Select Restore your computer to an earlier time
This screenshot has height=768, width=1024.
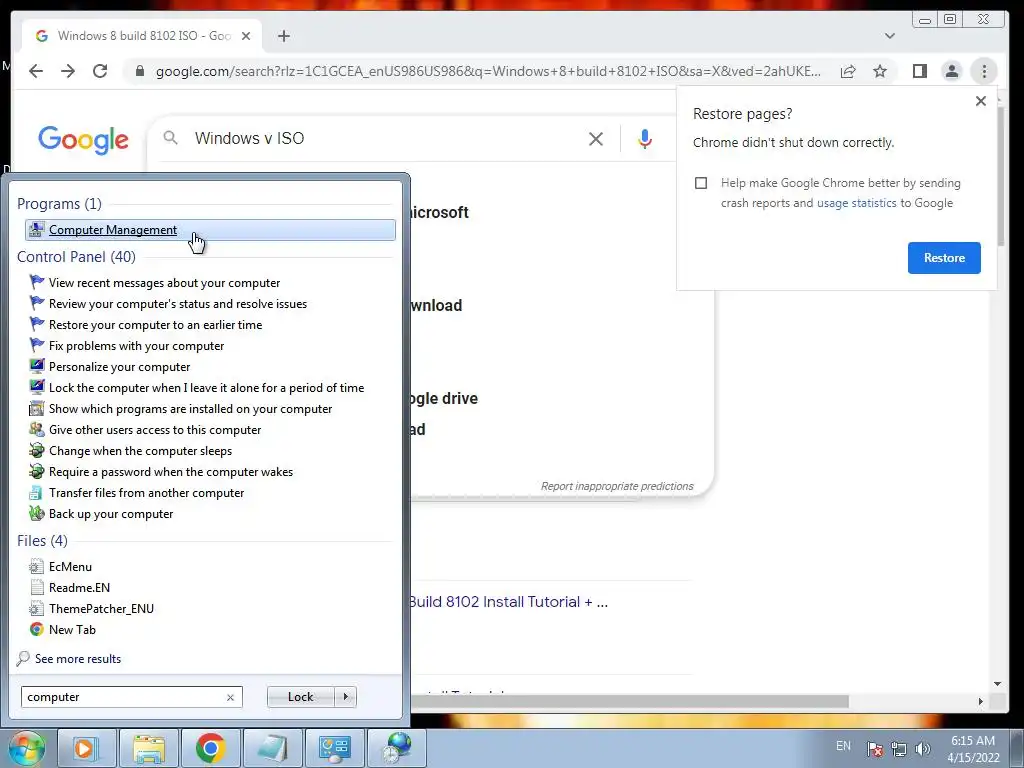click(x=155, y=325)
